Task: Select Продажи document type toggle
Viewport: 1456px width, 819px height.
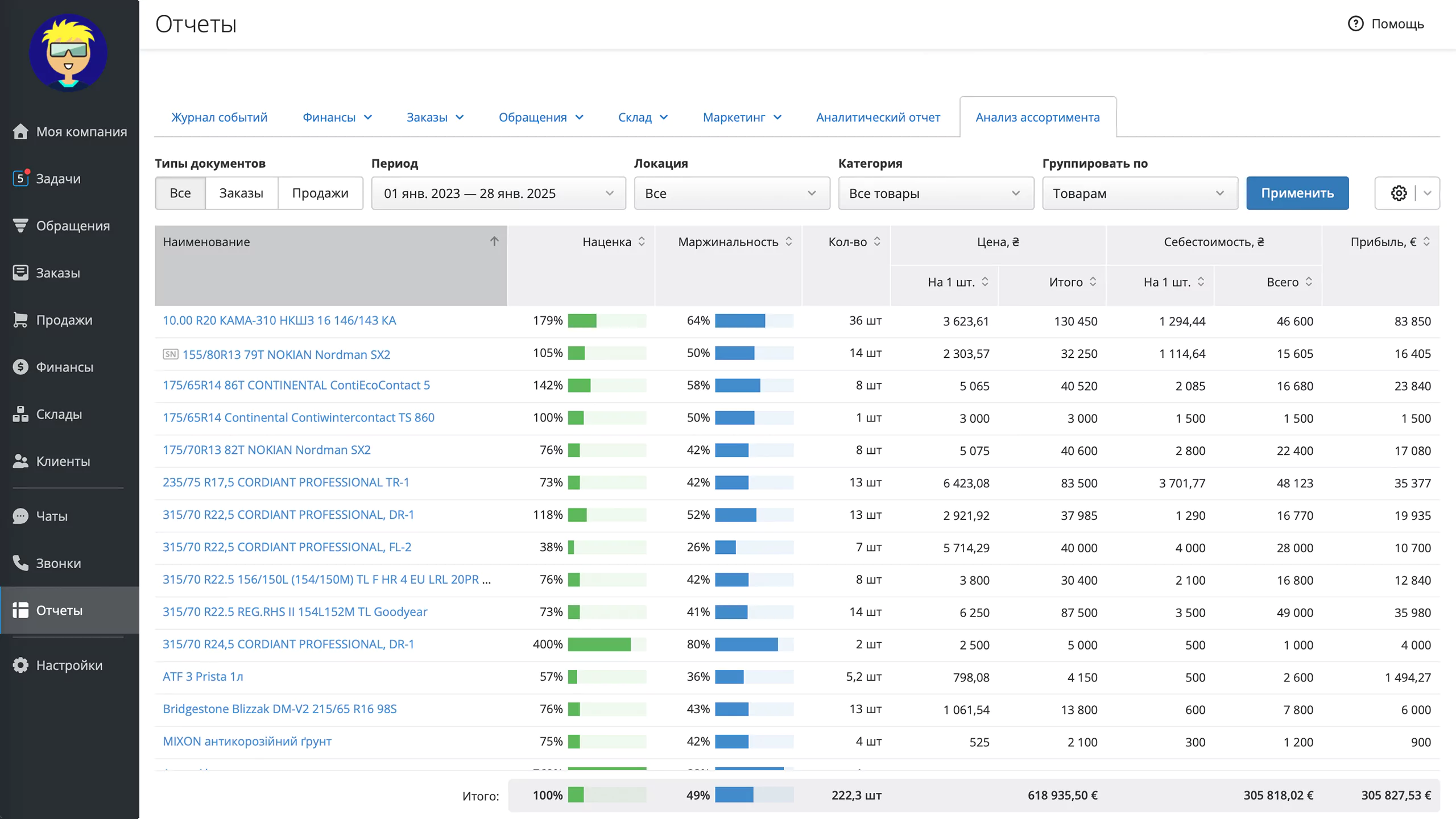Action: point(320,193)
